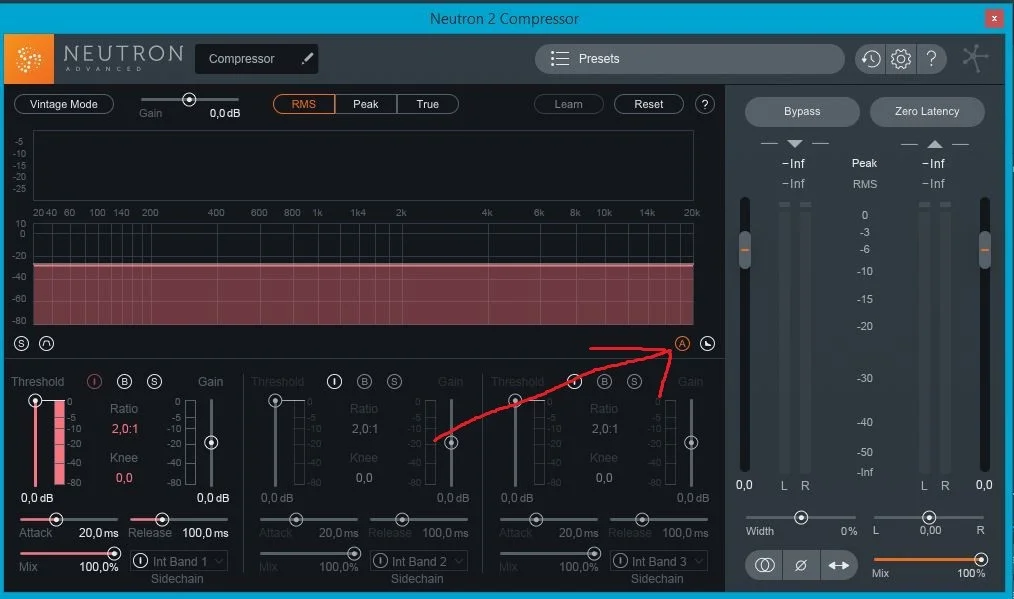Image resolution: width=1014 pixels, height=599 pixels.
Task: Click the help icon beside Reset
Action: coord(705,104)
